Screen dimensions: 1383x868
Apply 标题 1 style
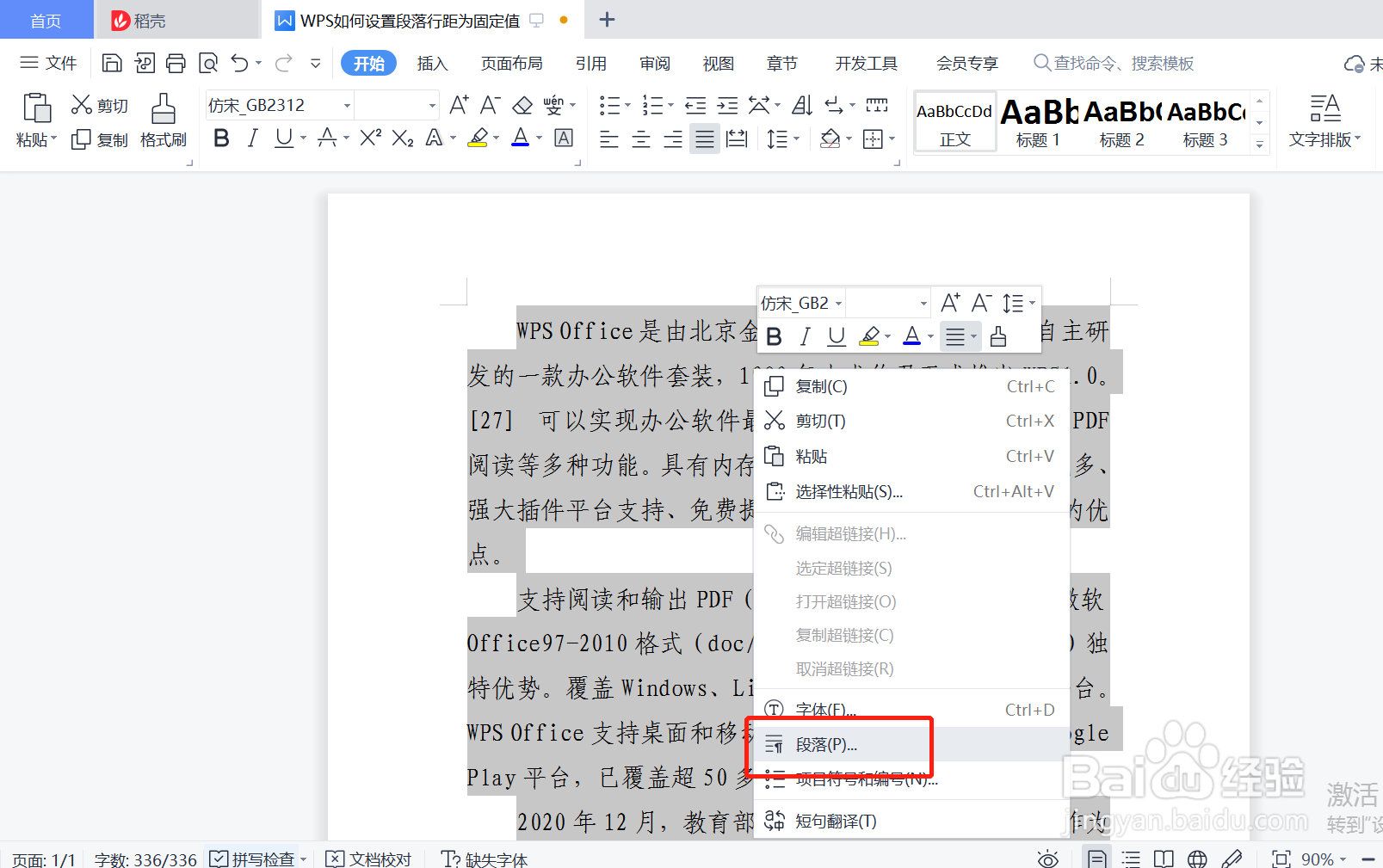click(x=1038, y=123)
